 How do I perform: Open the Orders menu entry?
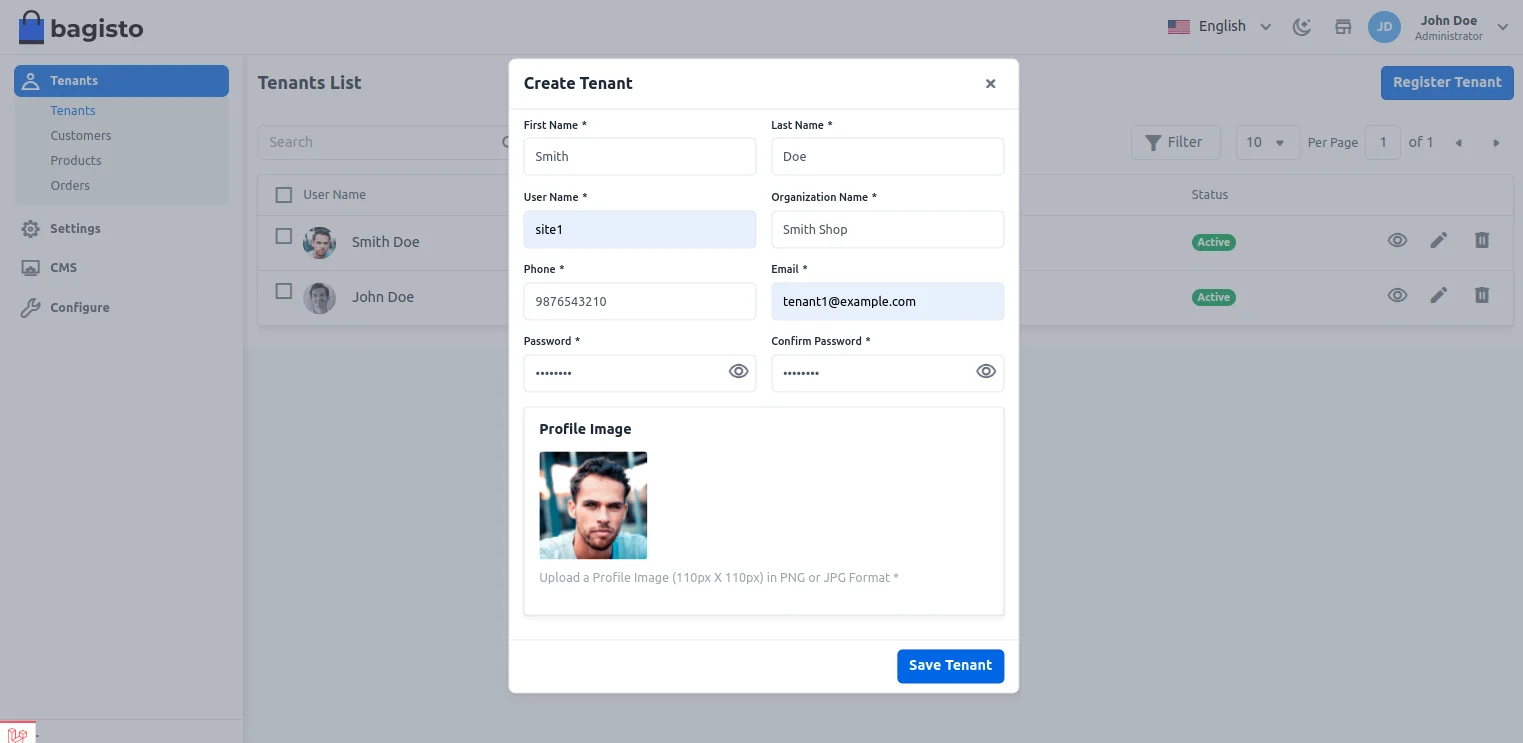point(70,185)
